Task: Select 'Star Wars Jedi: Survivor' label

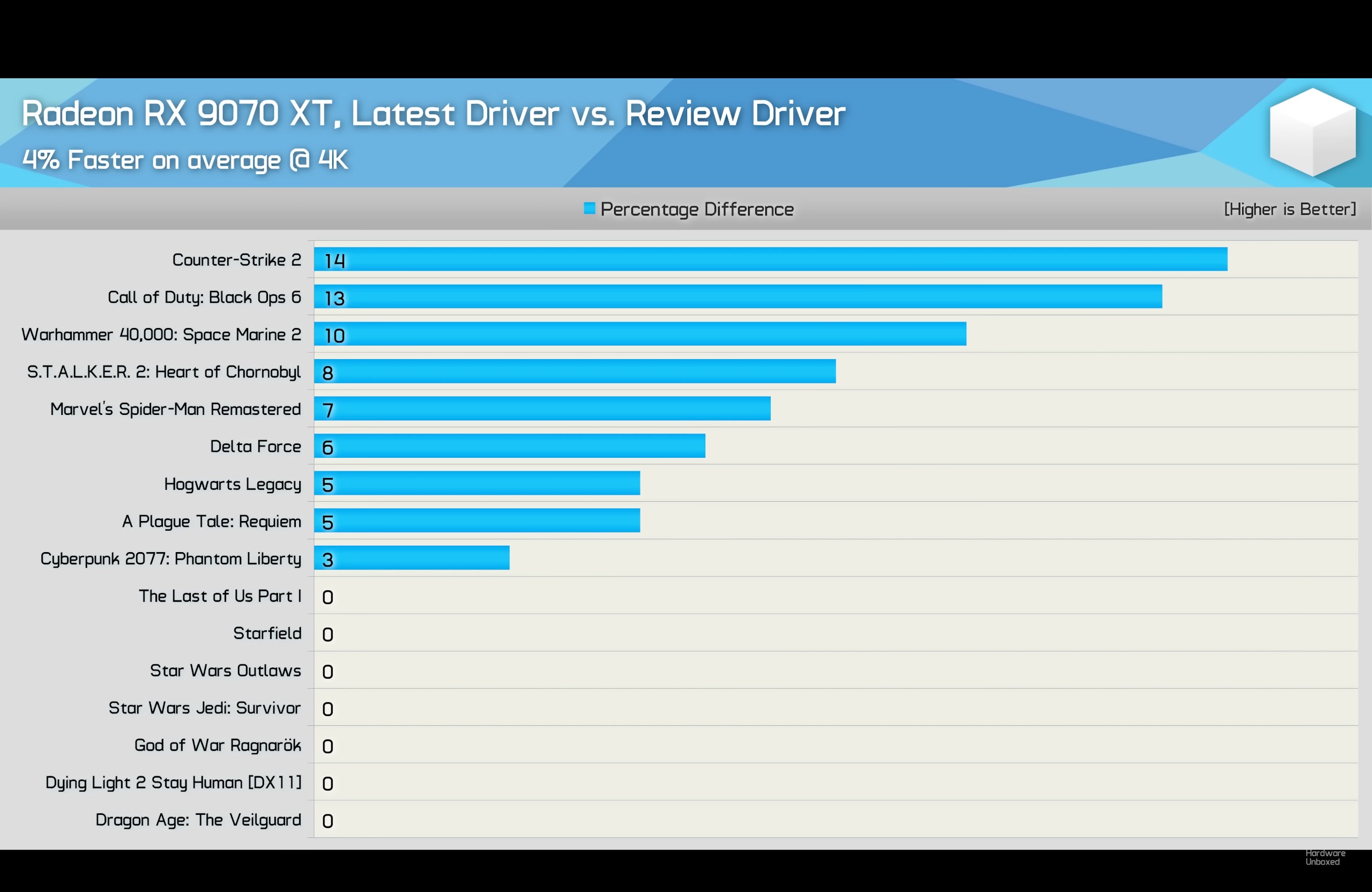Action: [x=205, y=708]
